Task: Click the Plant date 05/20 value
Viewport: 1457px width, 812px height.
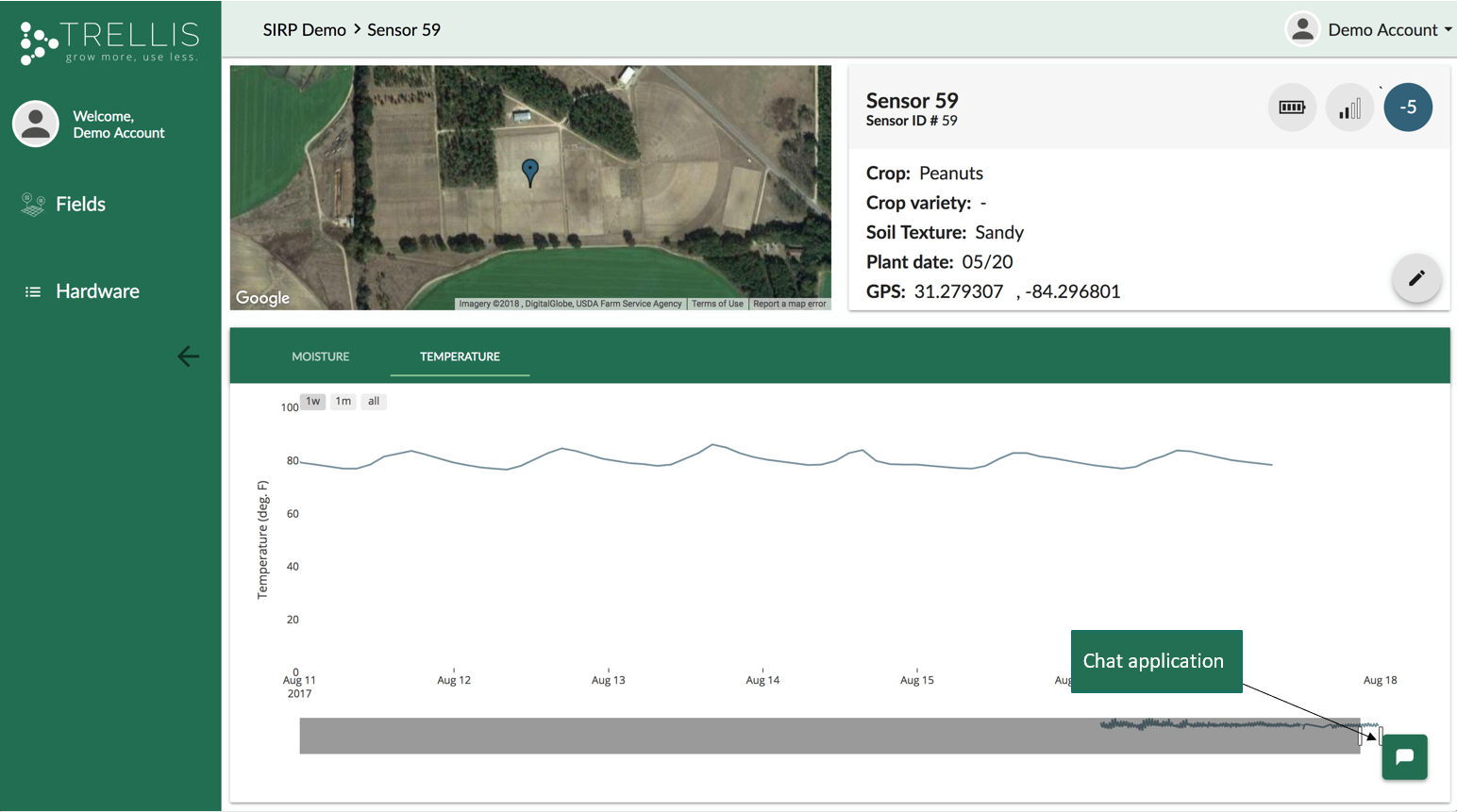Action: point(987,262)
